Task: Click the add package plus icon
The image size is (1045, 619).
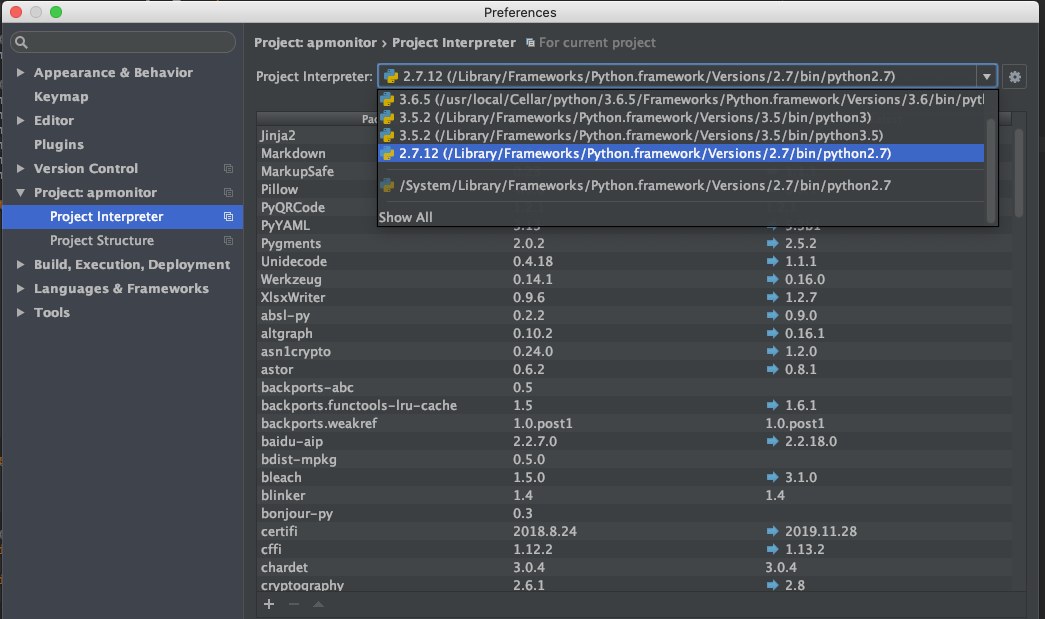Action: 268,604
